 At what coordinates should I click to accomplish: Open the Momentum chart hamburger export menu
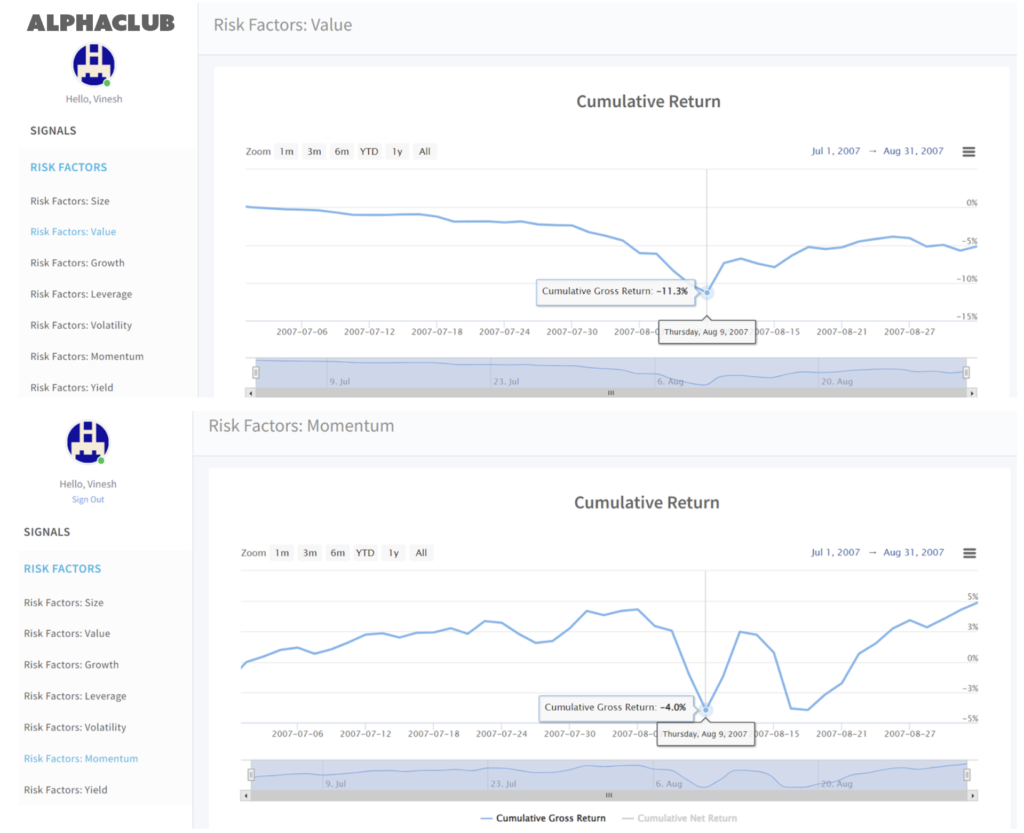[968, 553]
